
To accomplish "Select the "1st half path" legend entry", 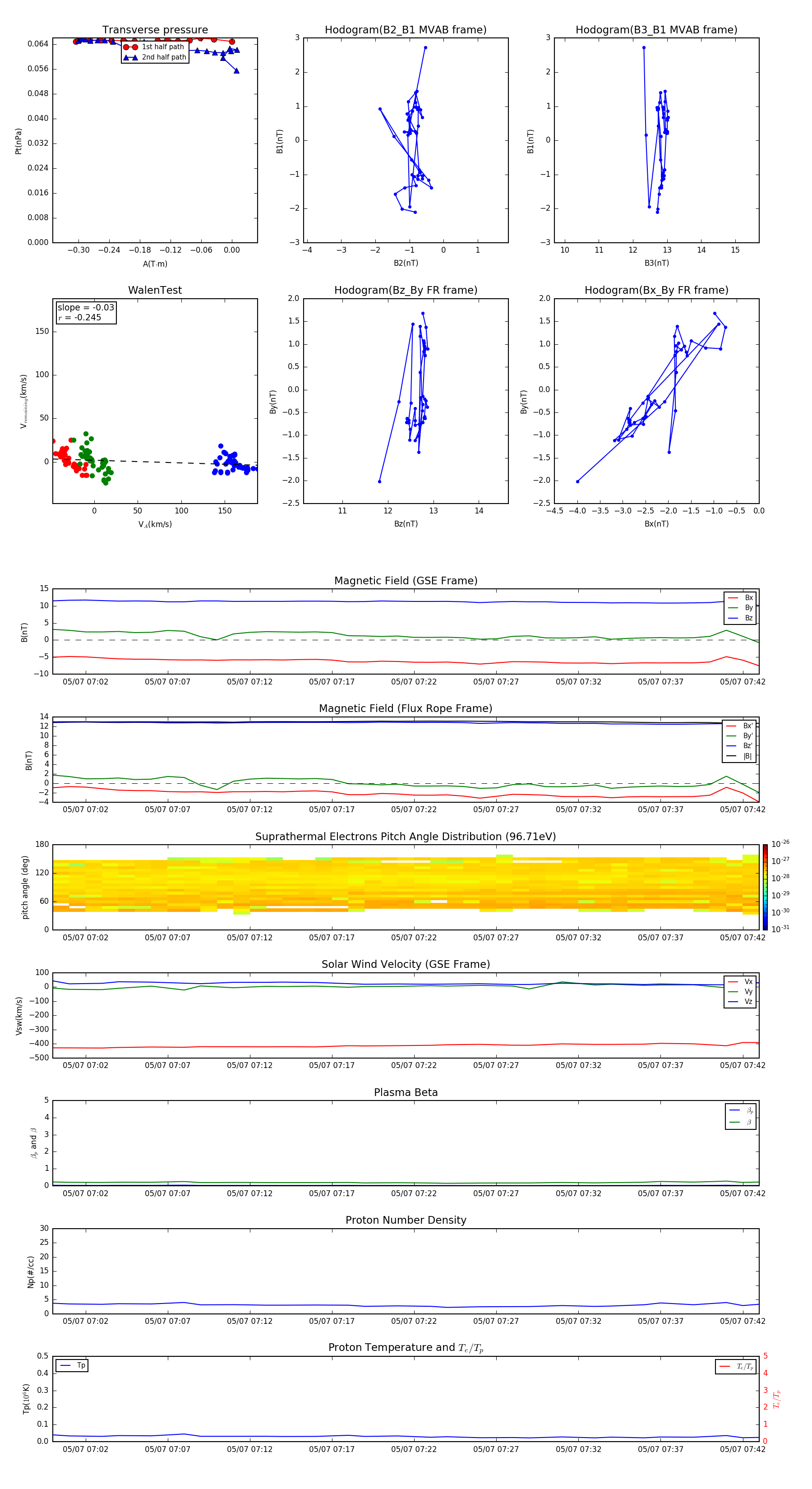I will [x=154, y=47].
